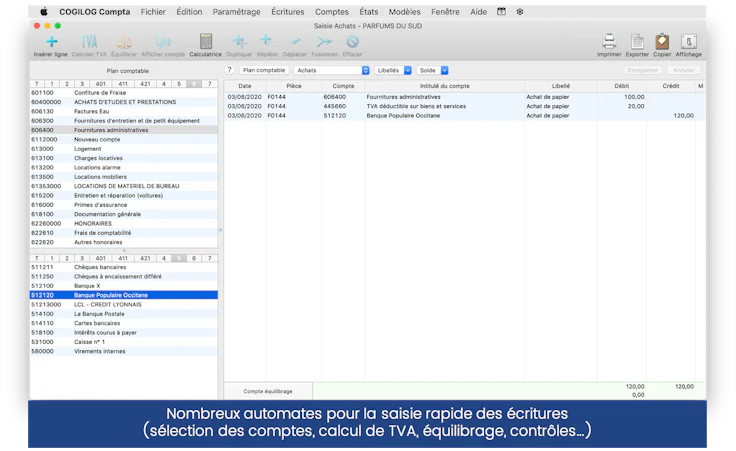736x451 pixels.
Task: Click the Intitulé du compte column header
Action: [x=445, y=86]
